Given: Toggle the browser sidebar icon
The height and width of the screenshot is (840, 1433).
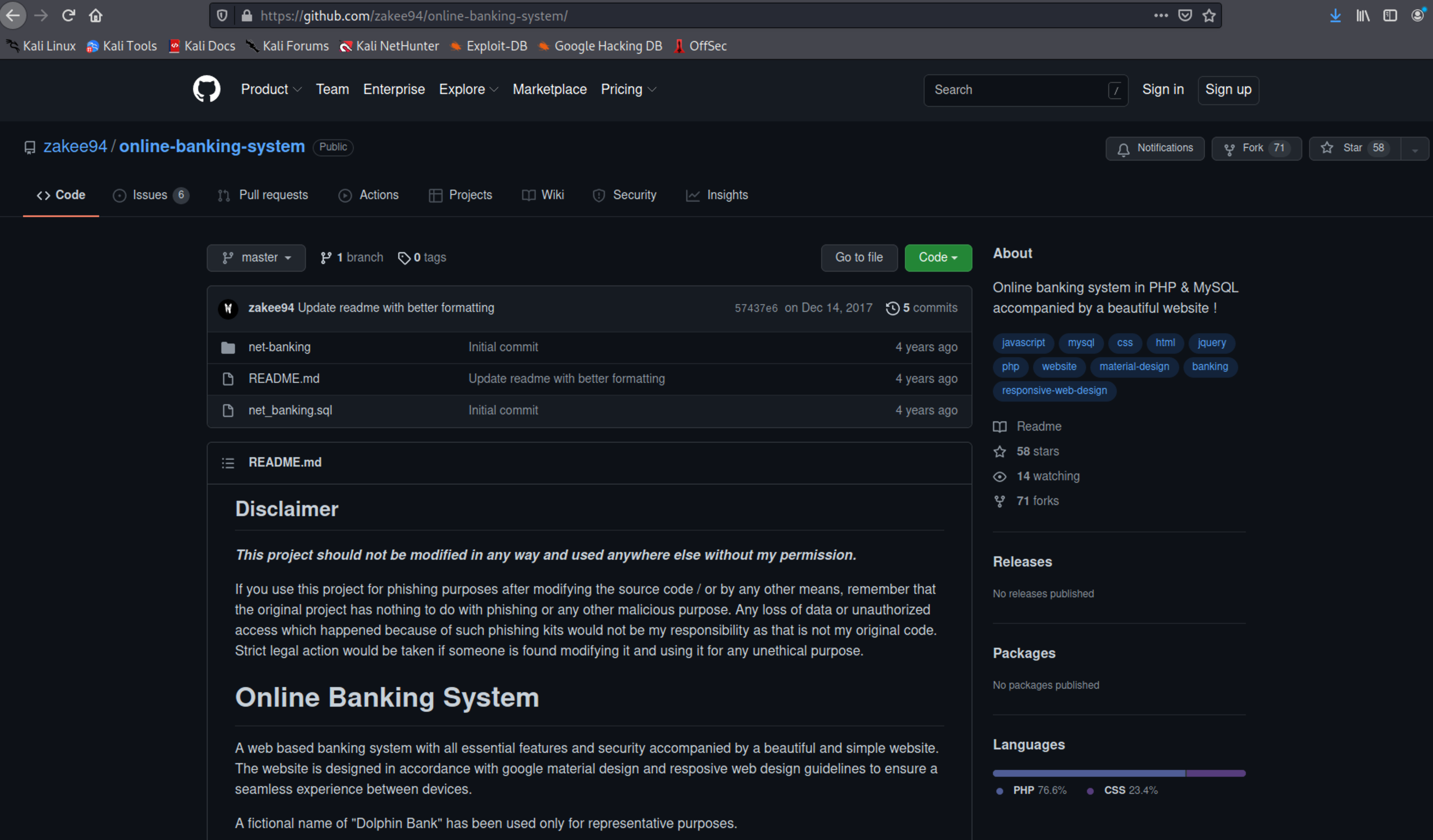Looking at the screenshot, I should 1390,15.
